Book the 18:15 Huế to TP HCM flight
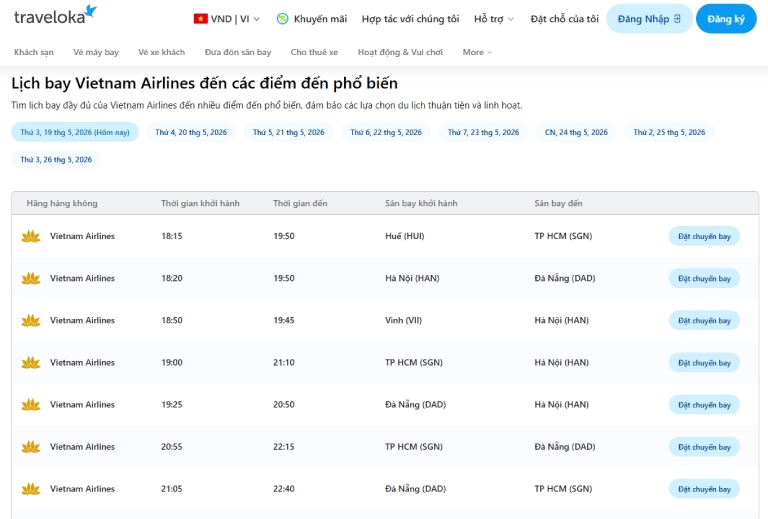Screen dimensions: 768x519 [x=704, y=236]
